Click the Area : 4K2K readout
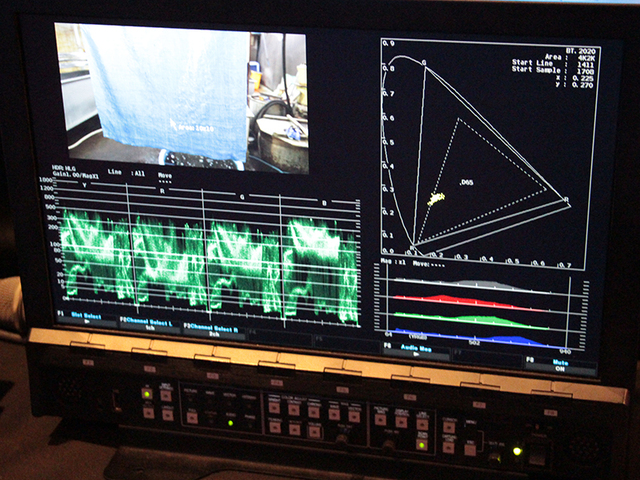 570,58
